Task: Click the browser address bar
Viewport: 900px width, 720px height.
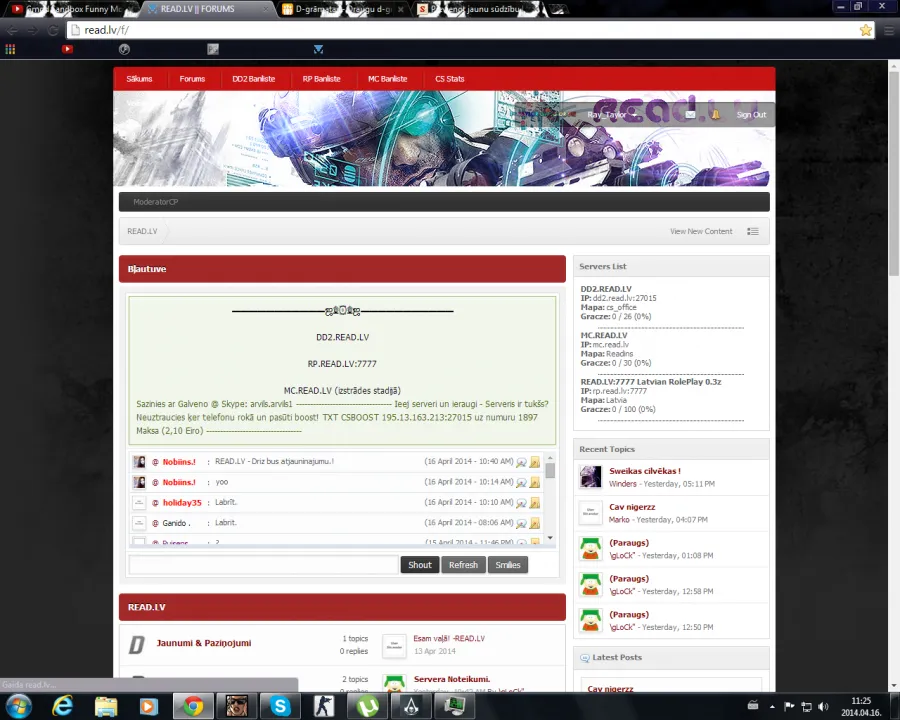Action: pyautogui.click(x=464, y=30)
